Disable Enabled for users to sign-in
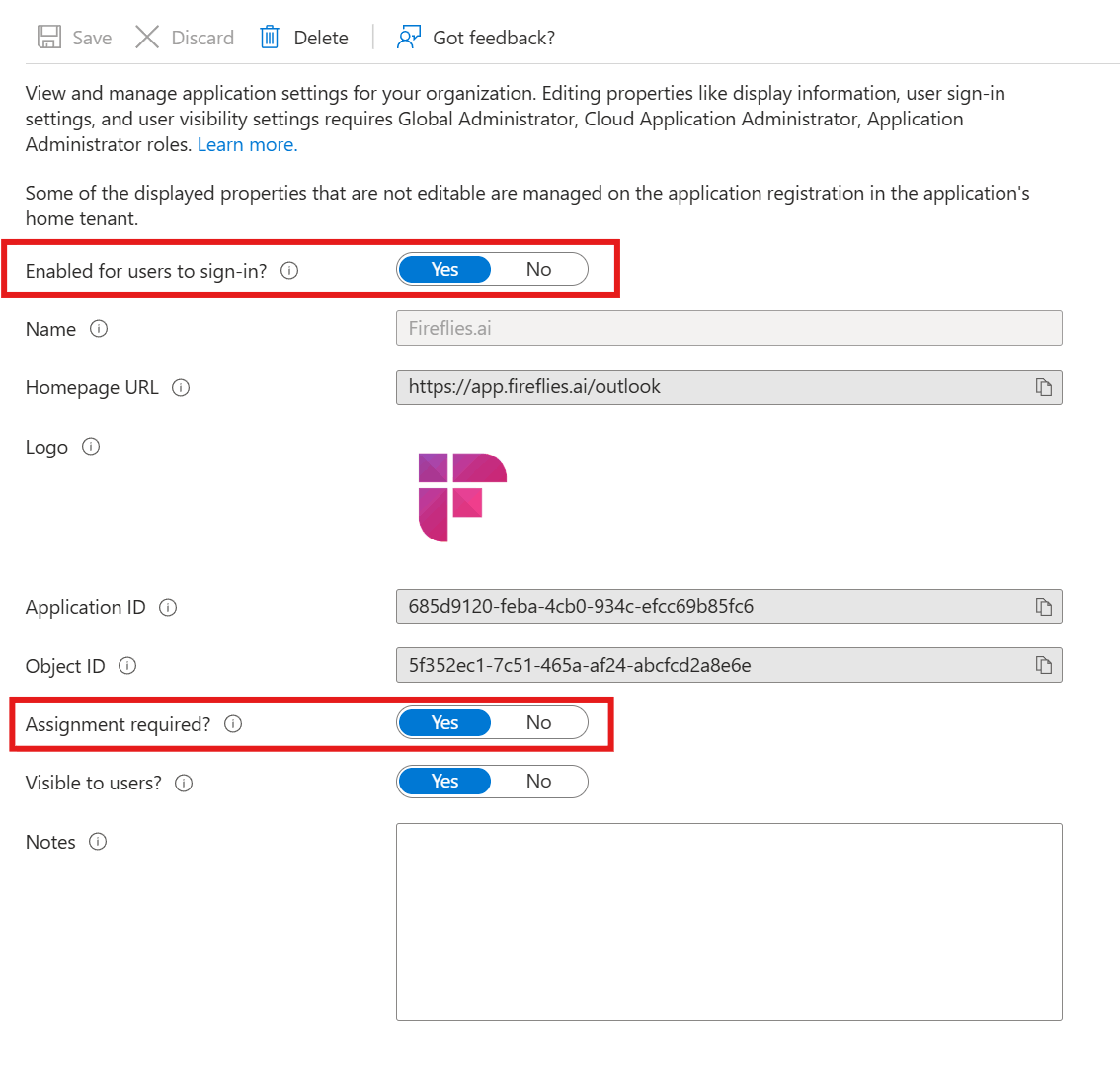Viewport: 1120px width, 1079px height. 539,269
